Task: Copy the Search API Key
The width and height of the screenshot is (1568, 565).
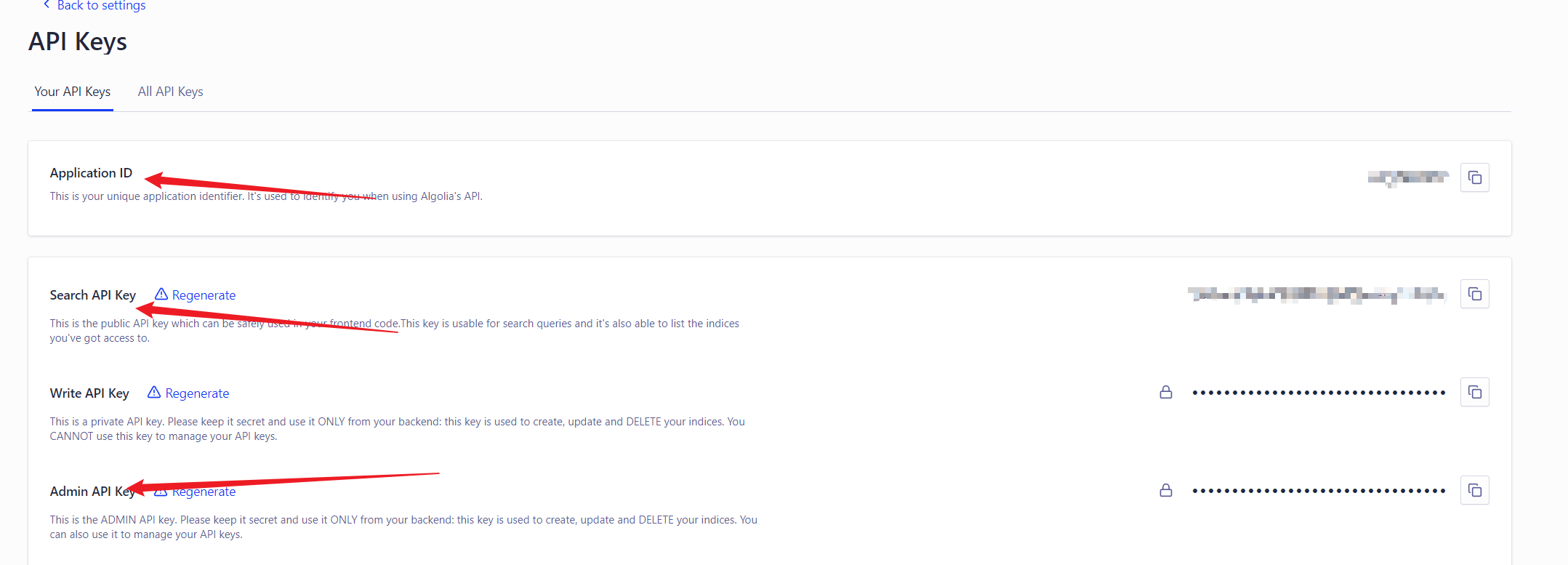Action: [x=1474, y=294]
